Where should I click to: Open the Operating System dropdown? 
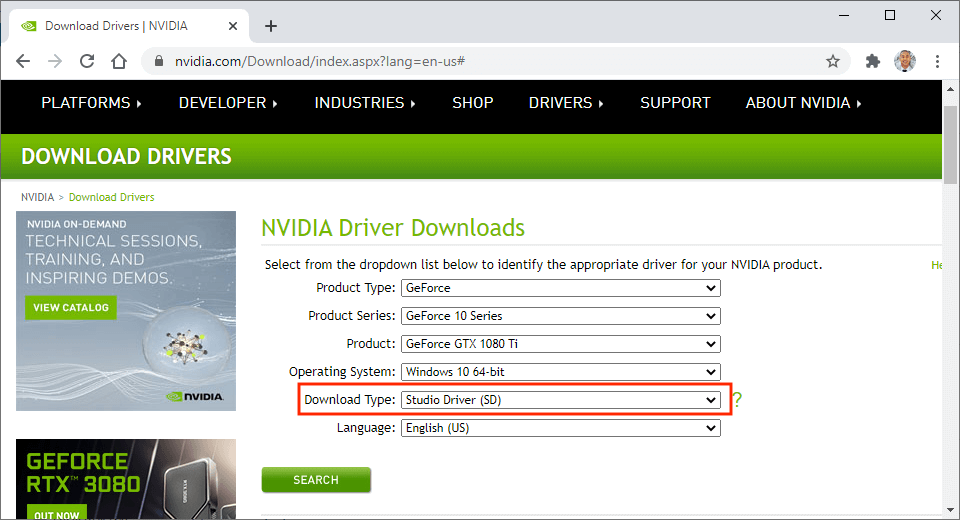point(561,372)
